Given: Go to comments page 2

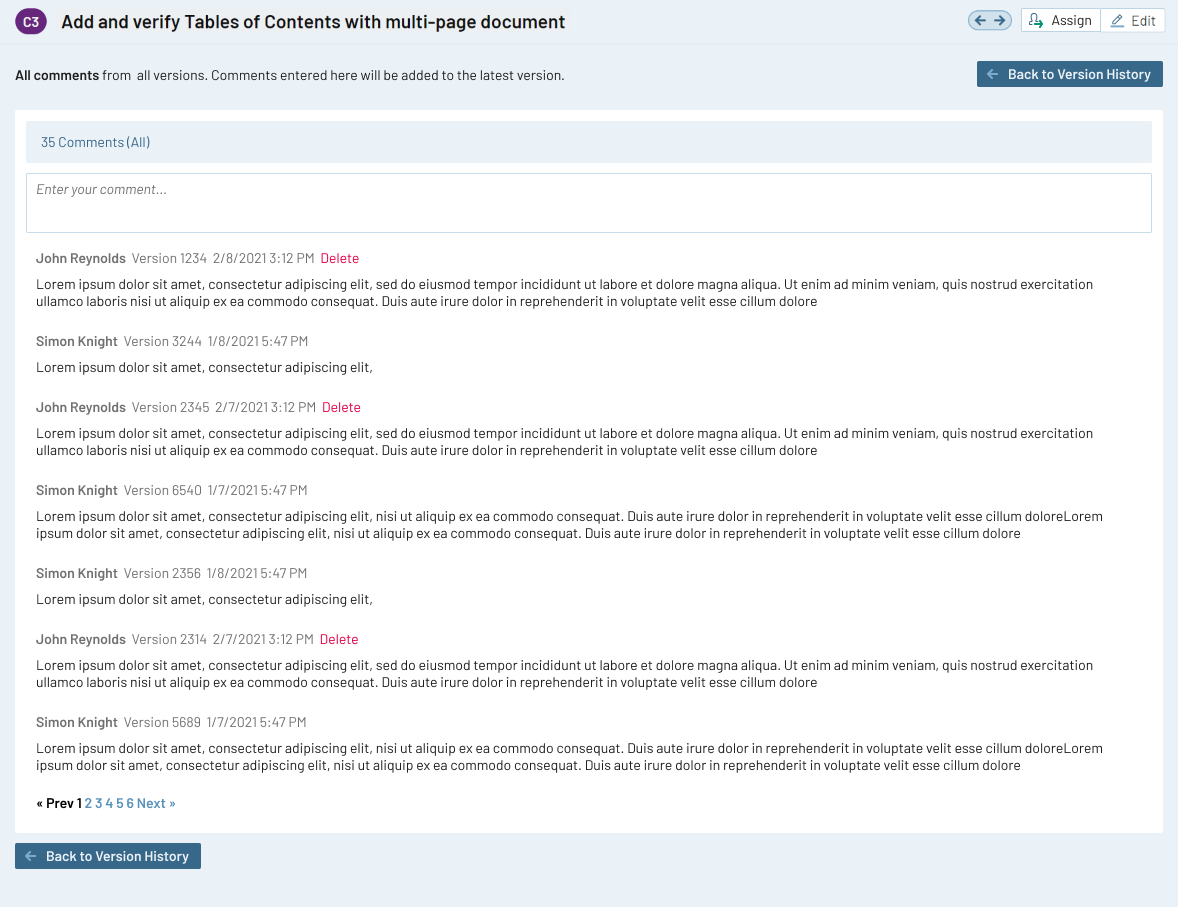Looking at the screenshot, I should click(x=88, y=803).
